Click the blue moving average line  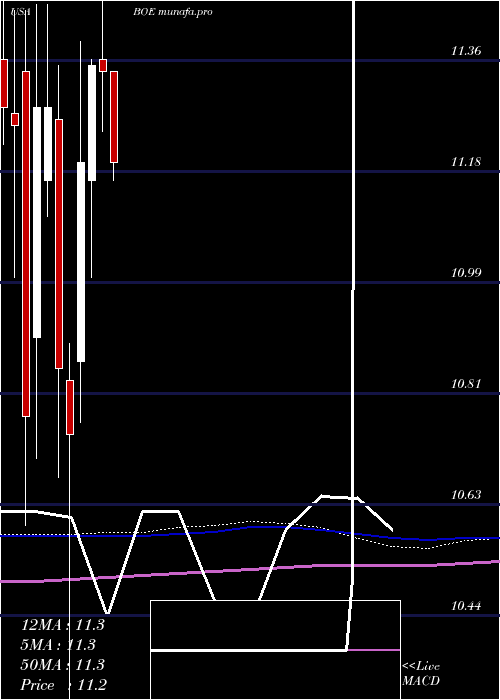click(250, 531)
